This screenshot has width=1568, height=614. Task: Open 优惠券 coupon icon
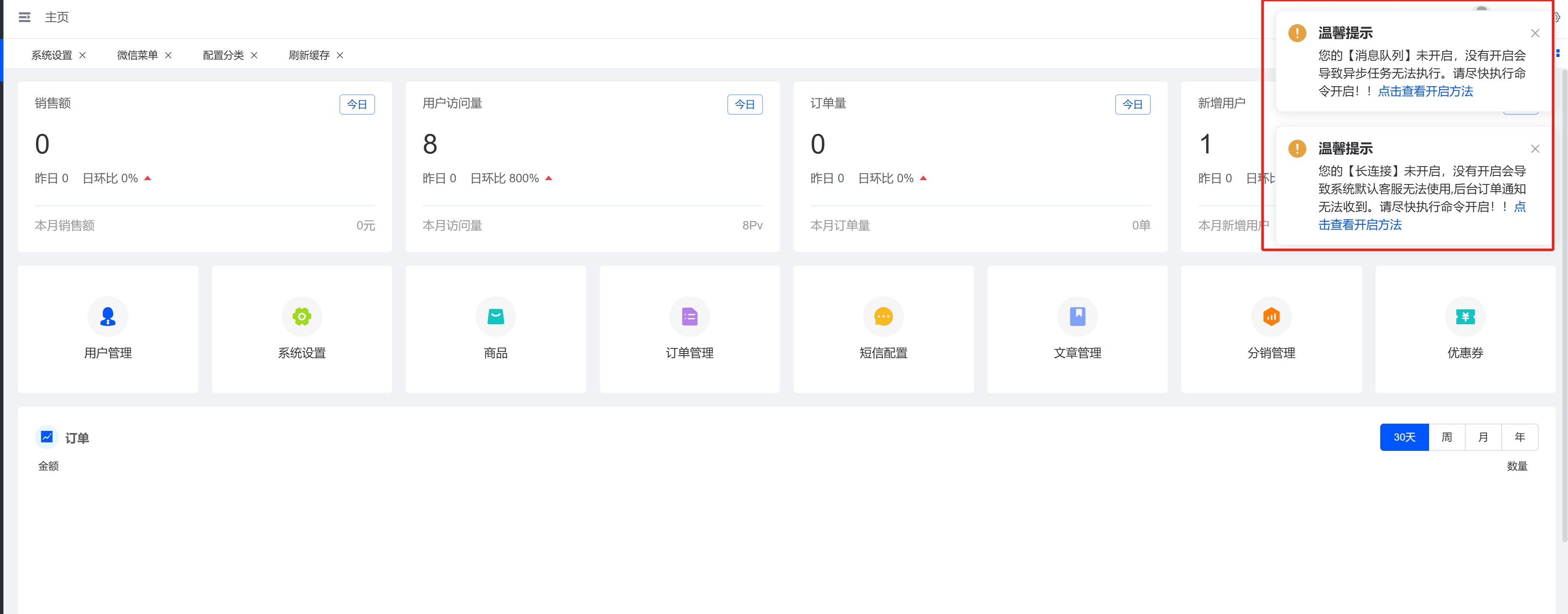(1465, 316)
